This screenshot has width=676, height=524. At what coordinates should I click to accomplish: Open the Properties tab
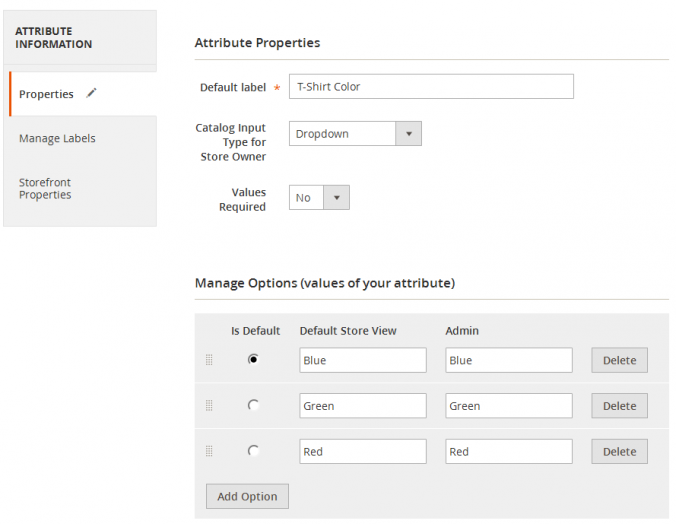tap(83, 94)
